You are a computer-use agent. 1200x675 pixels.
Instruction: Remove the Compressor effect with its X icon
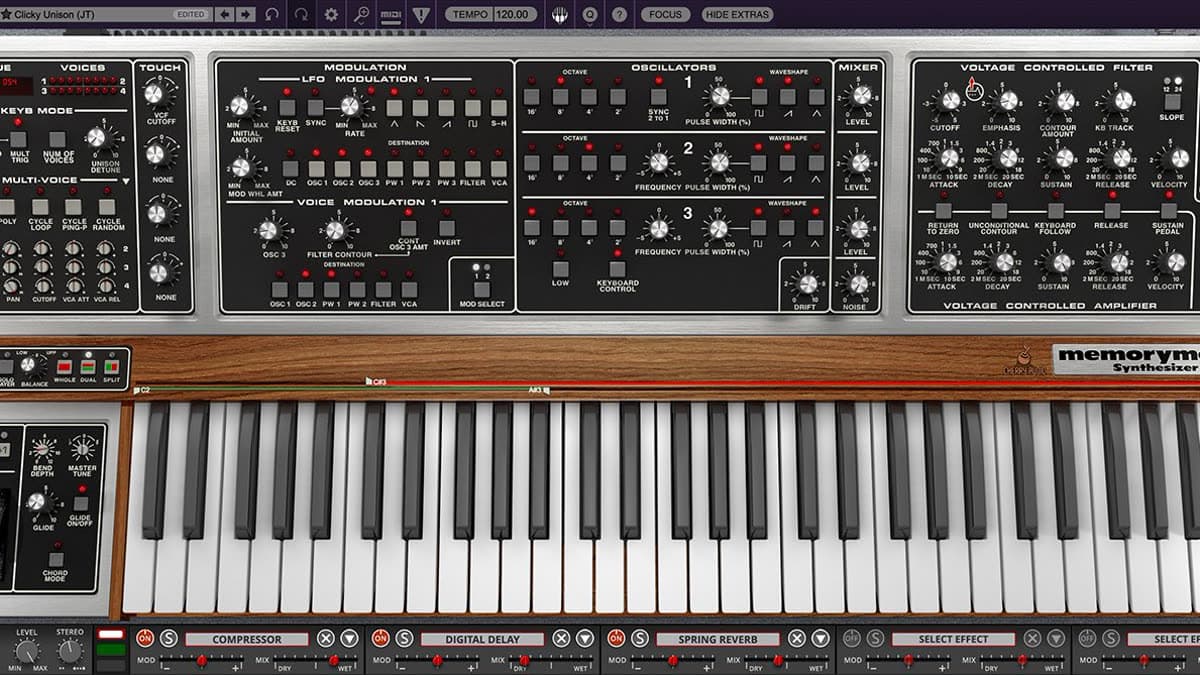325,638
